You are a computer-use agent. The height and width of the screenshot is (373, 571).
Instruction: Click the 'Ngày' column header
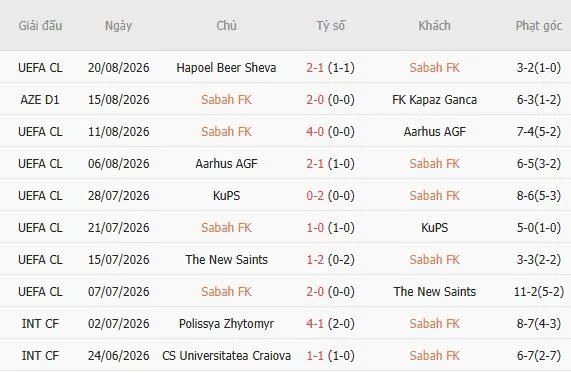[x=118, y=26]
